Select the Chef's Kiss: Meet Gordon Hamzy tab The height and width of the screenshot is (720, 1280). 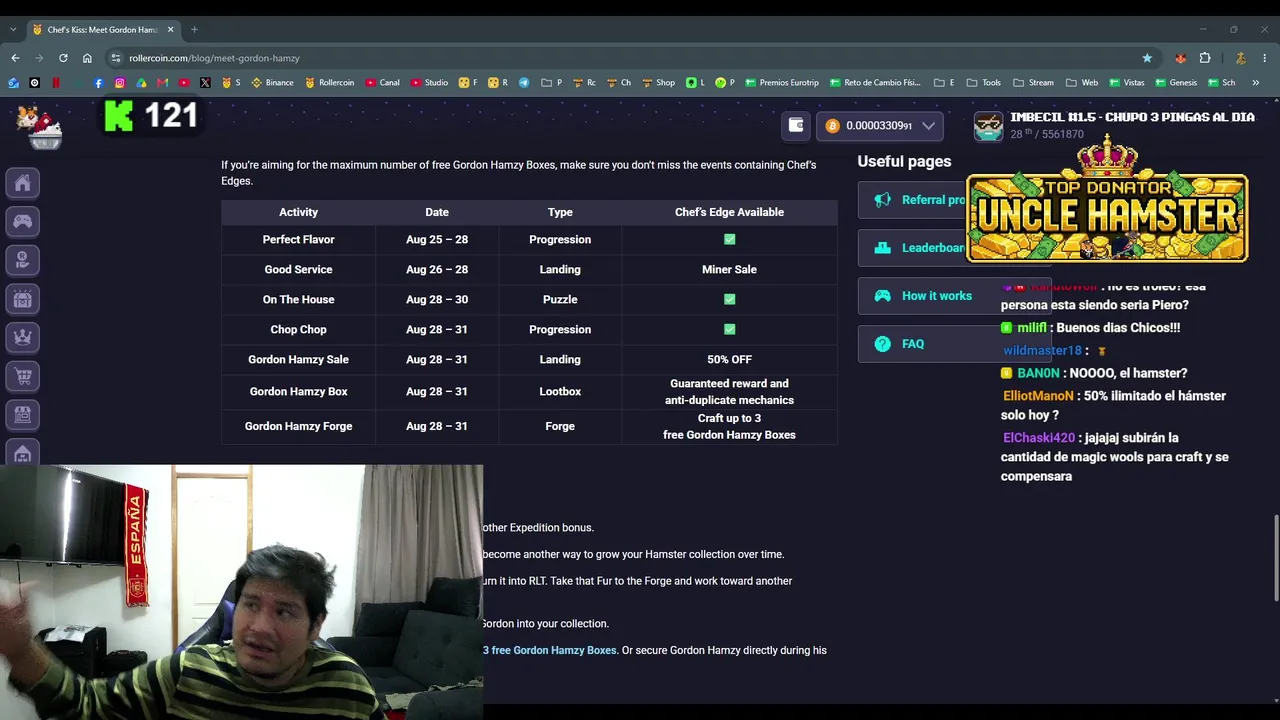[103, 30]
